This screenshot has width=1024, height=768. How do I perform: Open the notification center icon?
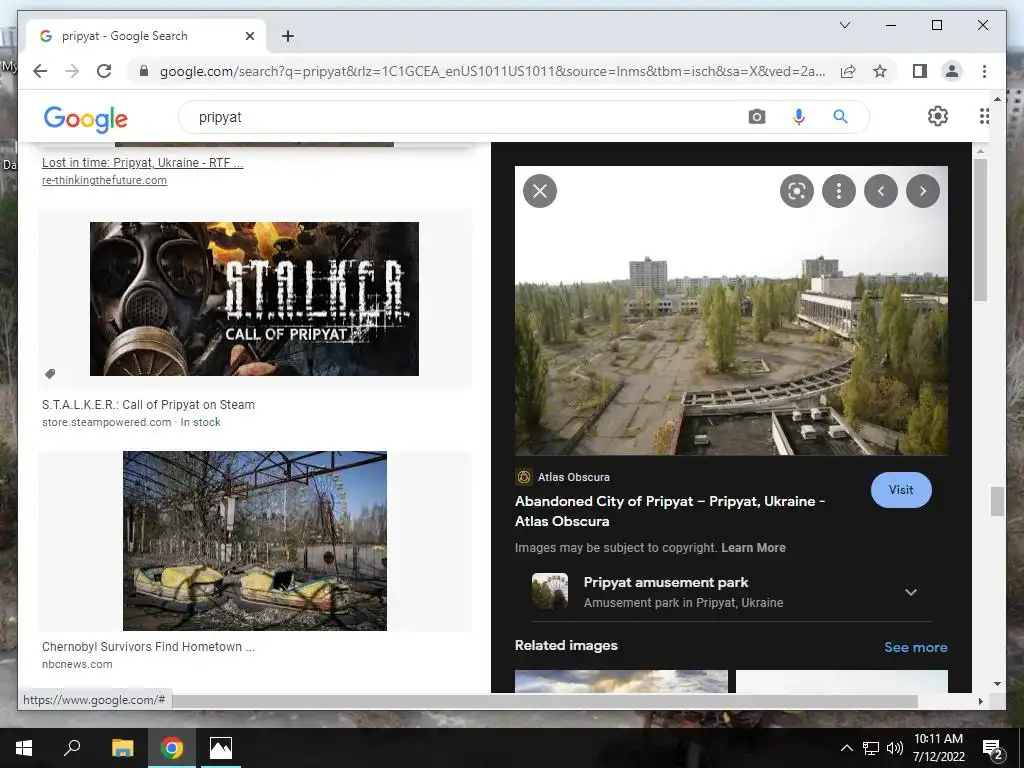pyautogui.click(x=993, y=748)
